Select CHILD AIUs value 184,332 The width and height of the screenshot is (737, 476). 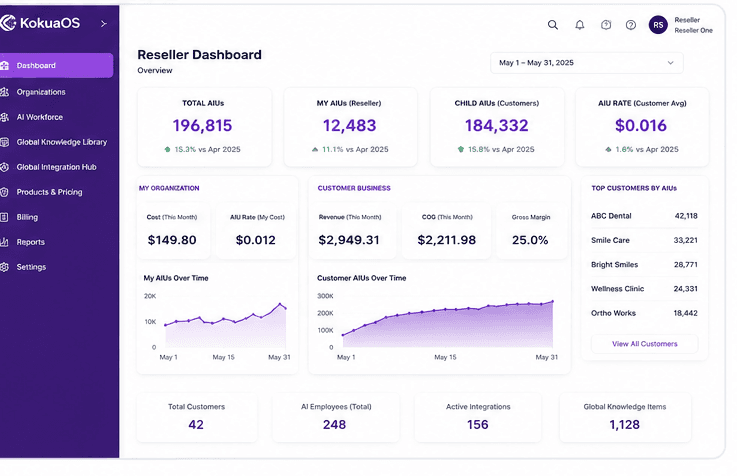tap(496, 125)
